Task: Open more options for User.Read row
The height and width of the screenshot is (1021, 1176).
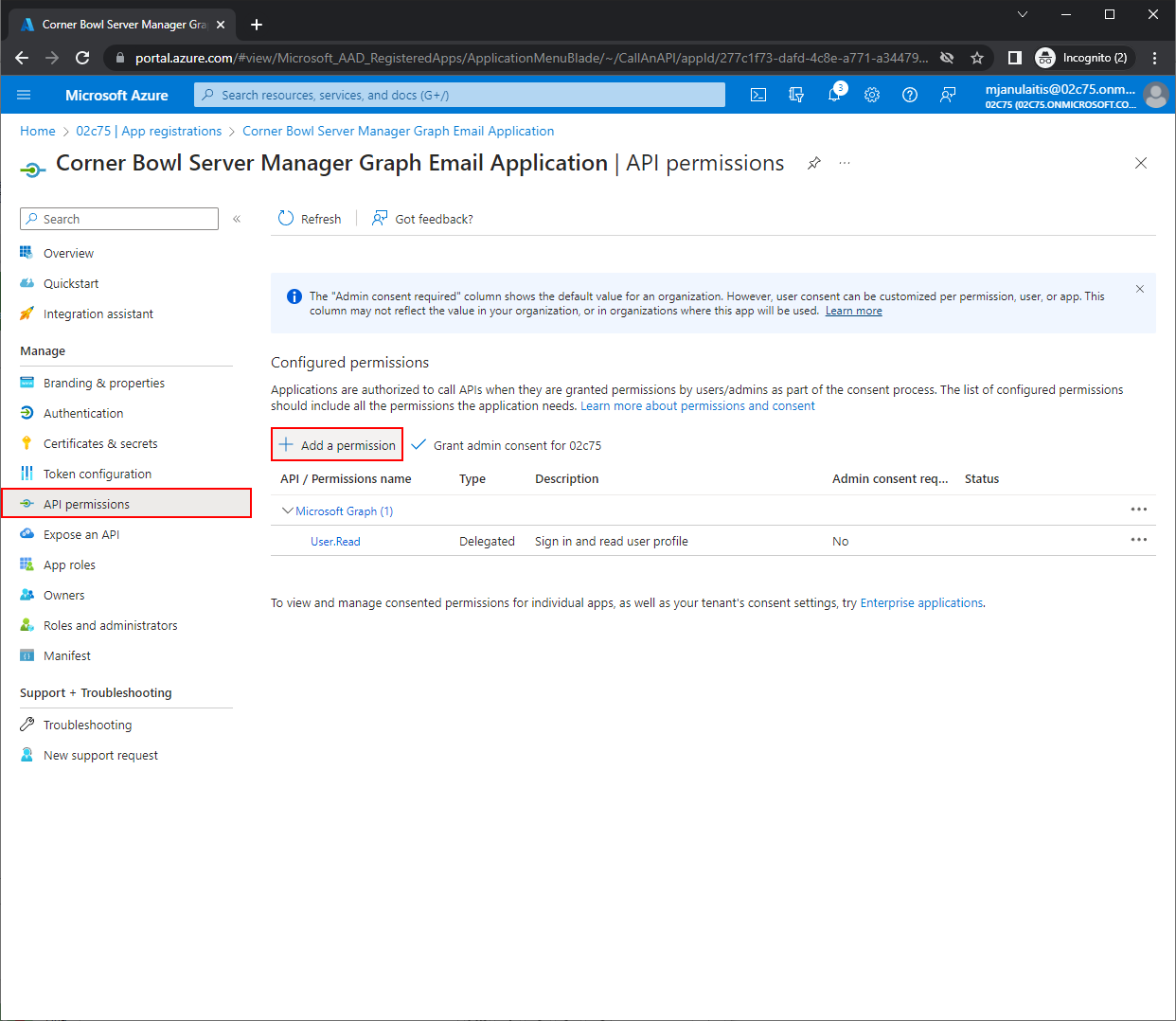Action: point(1138,540)
